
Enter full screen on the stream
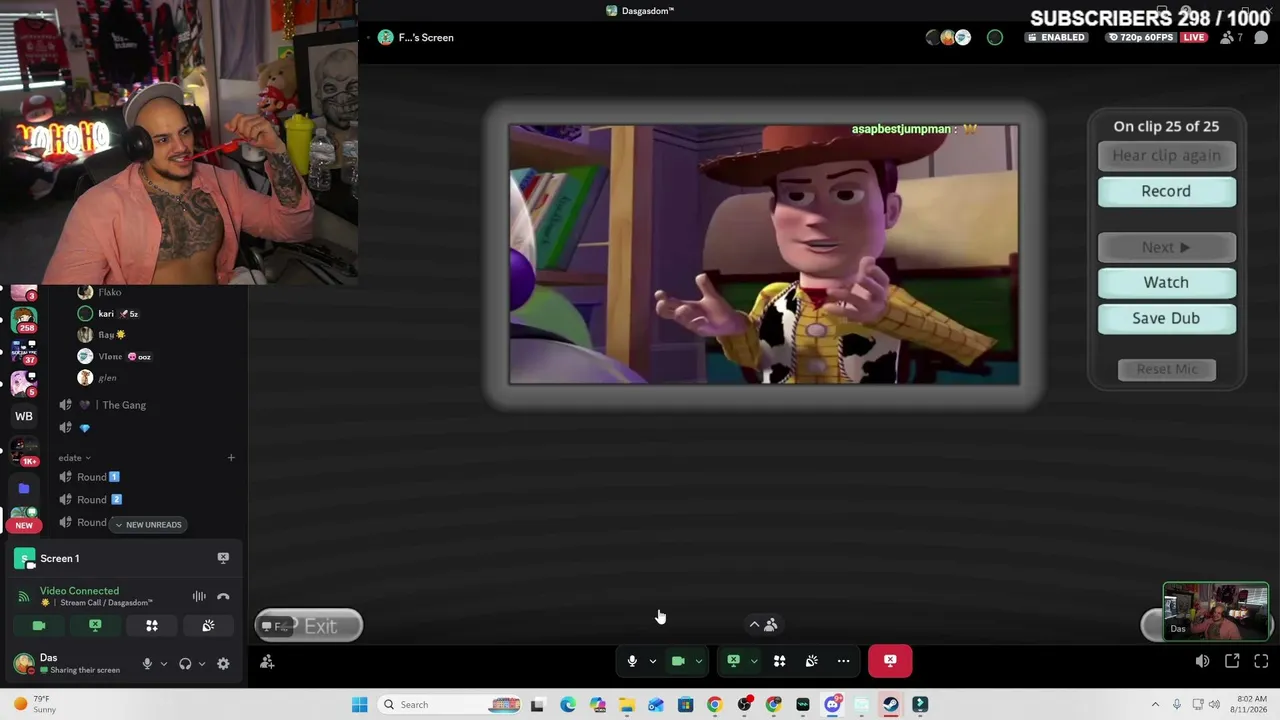click(x=1261, y=661)
